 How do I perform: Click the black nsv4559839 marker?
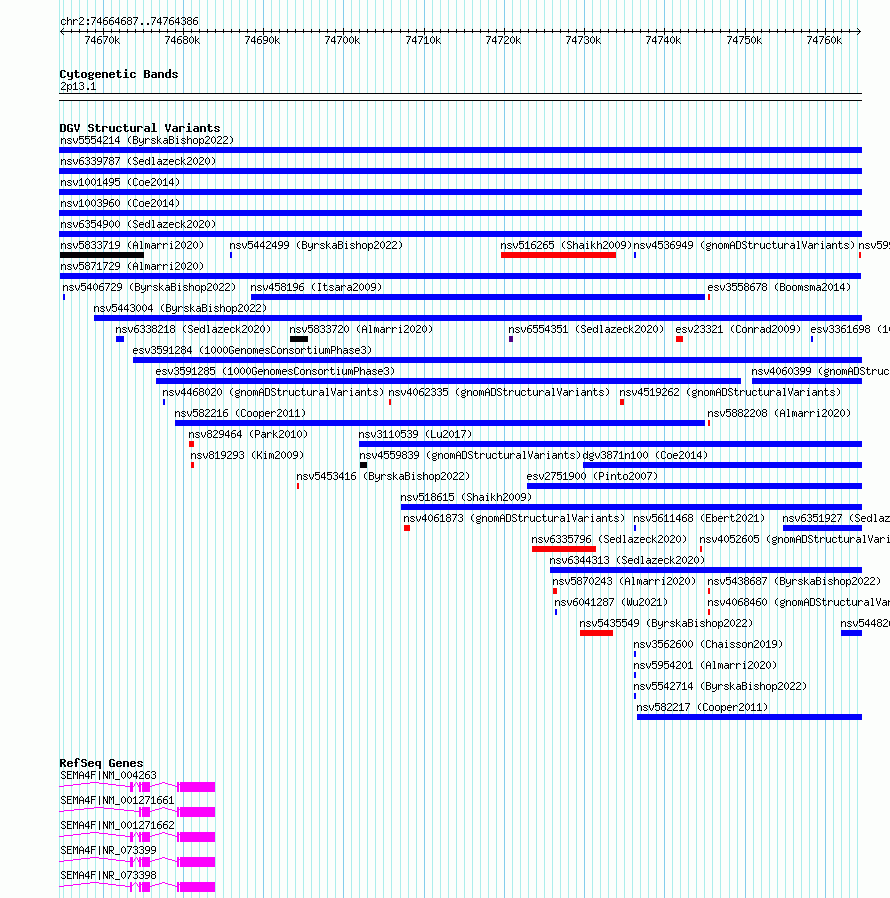pyautogui.click(x=363, y=465)
